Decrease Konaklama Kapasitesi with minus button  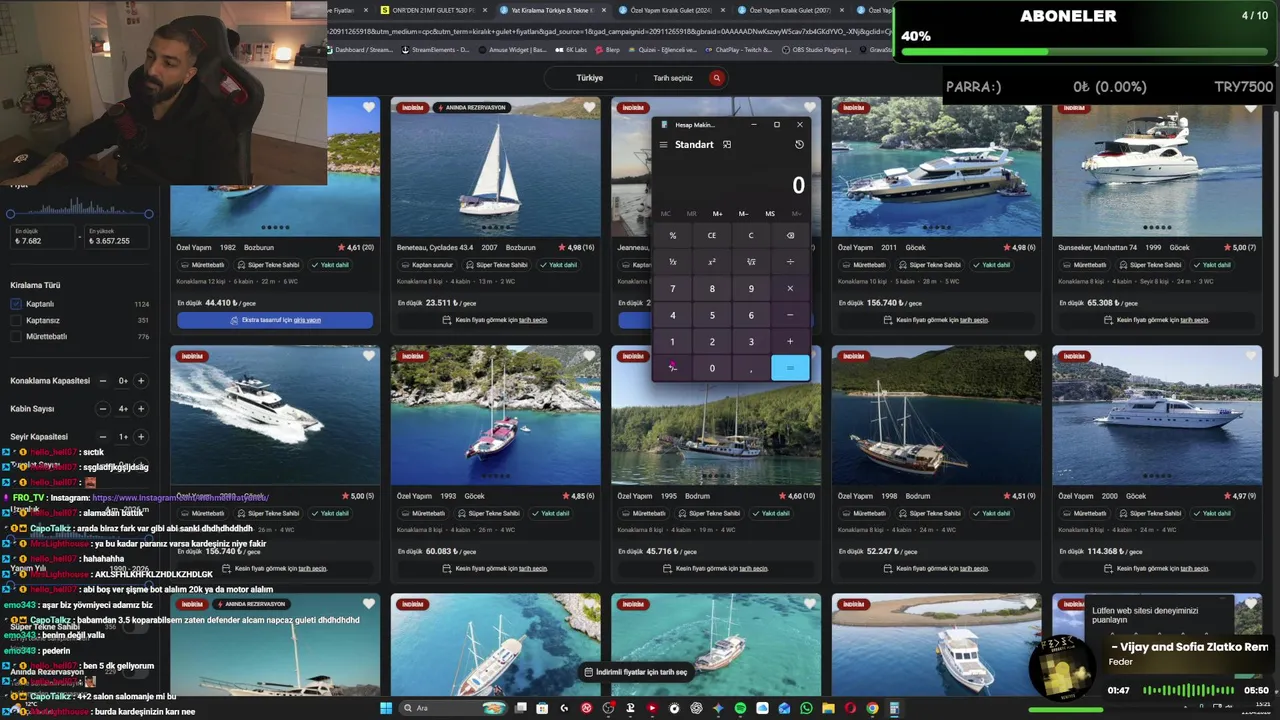point(102,381)
